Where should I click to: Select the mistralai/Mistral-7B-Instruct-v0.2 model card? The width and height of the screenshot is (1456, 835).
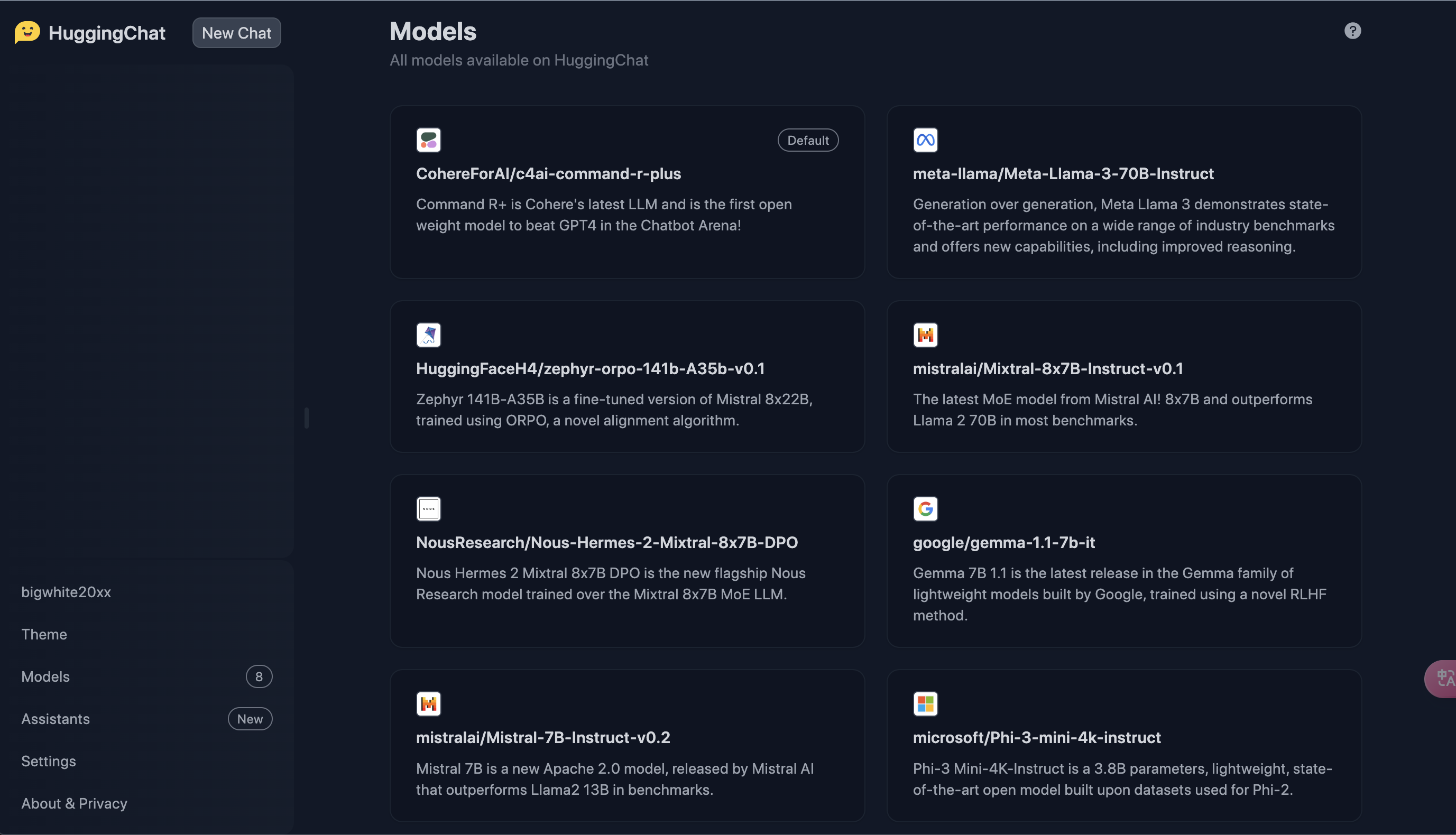pos(627,745)
